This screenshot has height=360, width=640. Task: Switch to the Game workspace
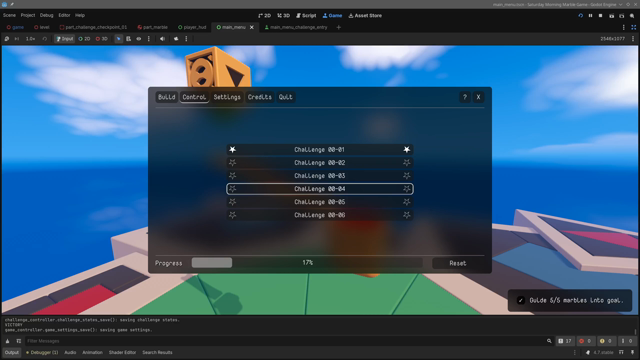(332, 16)
